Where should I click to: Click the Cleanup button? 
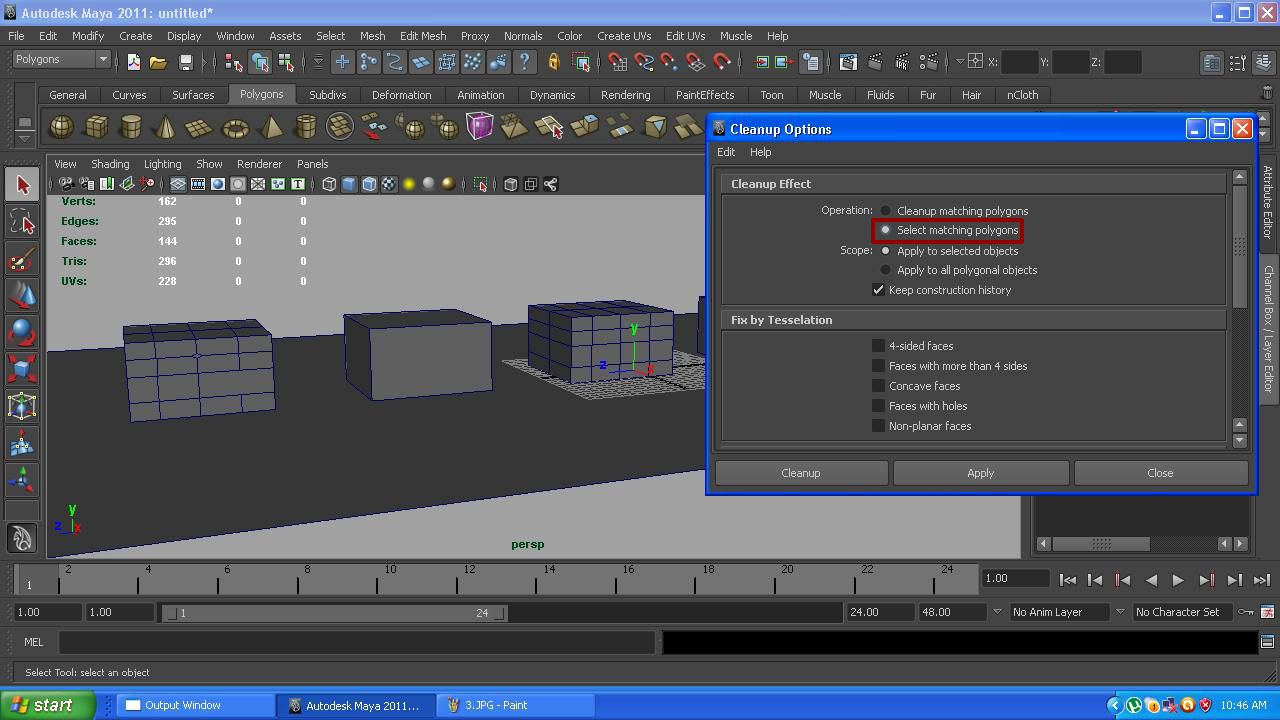pos(801,473)
